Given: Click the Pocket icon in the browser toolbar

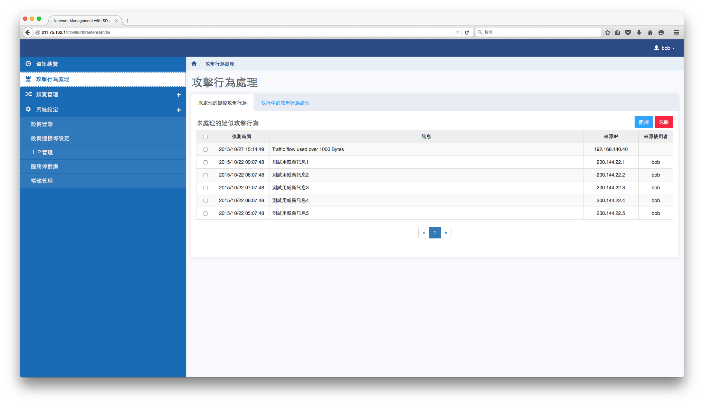Looking at the screenshot, I should (x=628, y=32).
